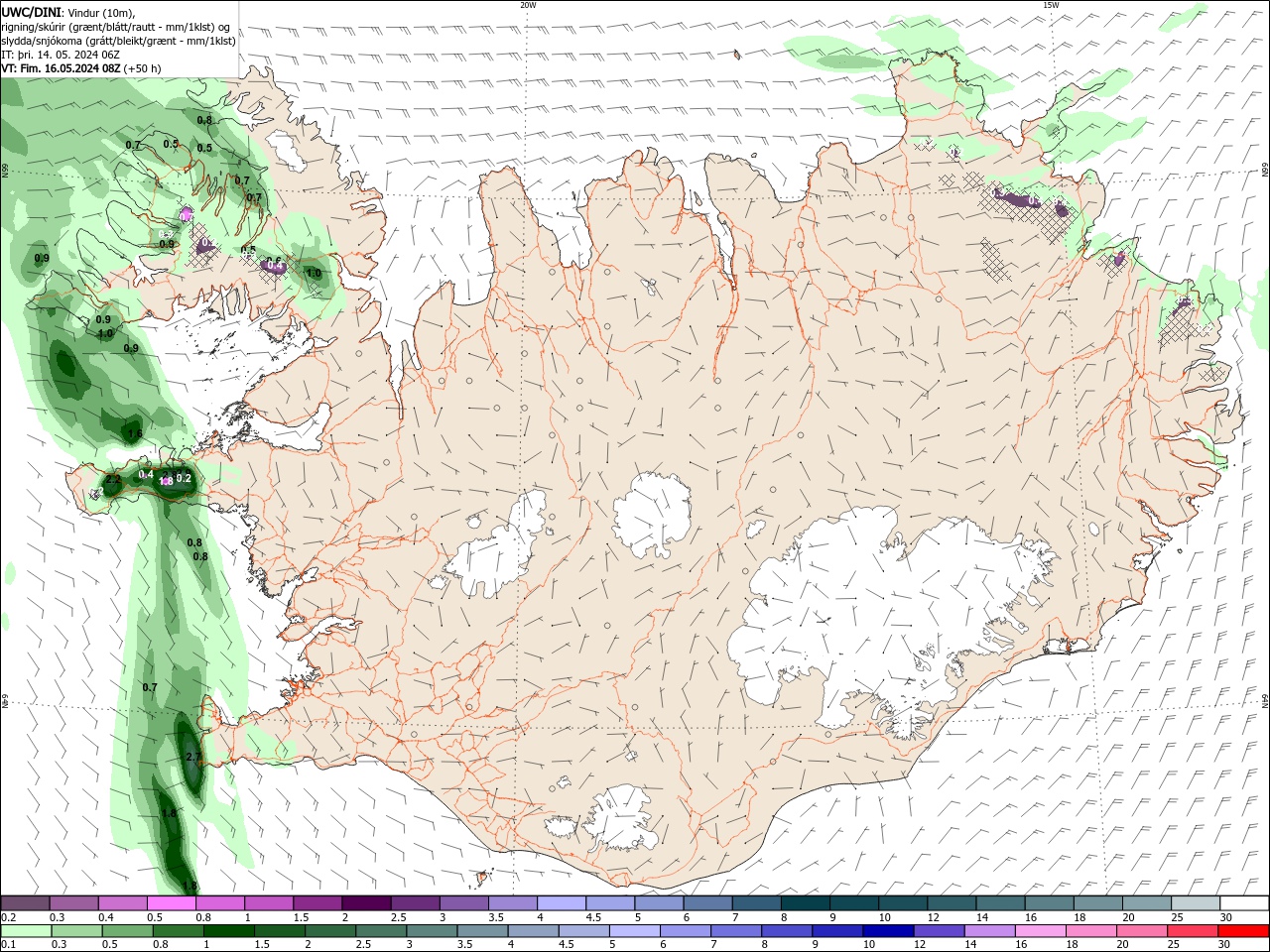Click the 'slydda/snjókoma' legend description line
The width and height of the screenshot is (1270, 952).
(x=118, y=41)
